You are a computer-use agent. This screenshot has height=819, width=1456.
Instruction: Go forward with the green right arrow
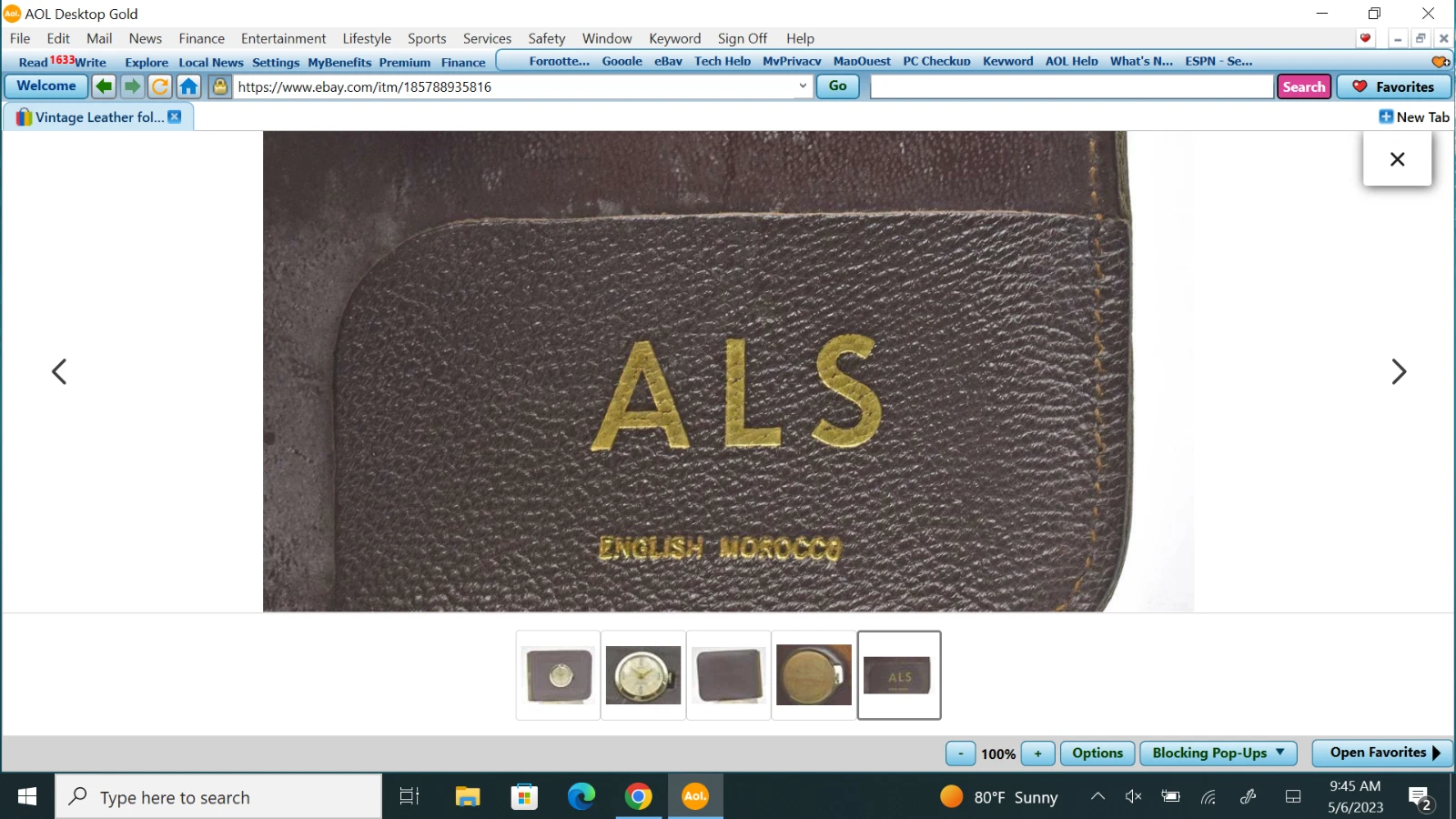coord(133,86)
